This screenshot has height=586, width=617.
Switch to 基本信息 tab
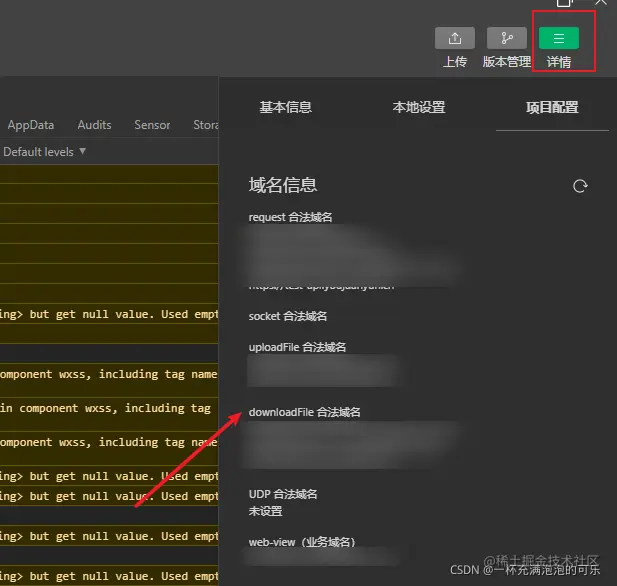[286, 107]
